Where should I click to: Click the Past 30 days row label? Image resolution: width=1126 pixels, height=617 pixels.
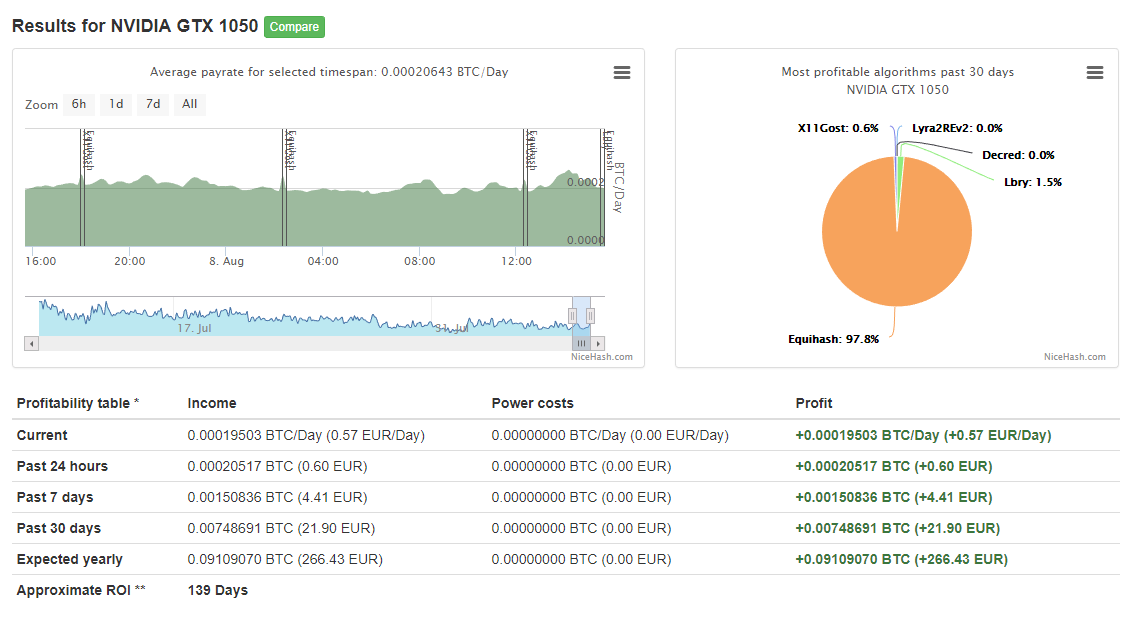59,528
